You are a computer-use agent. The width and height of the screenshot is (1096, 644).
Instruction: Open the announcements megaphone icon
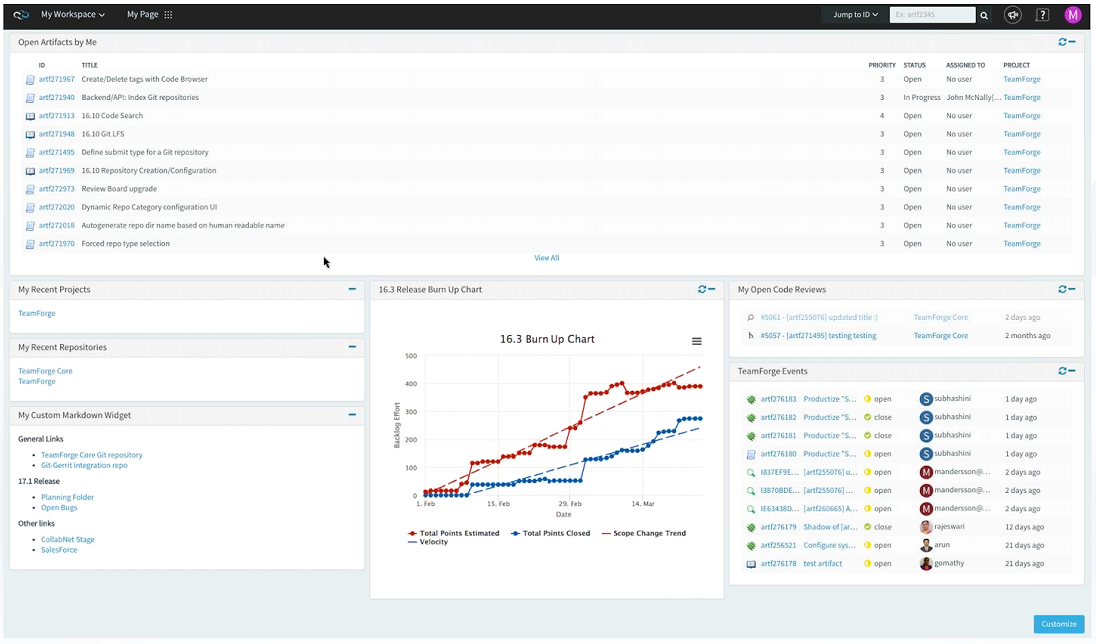(1013, 15)
